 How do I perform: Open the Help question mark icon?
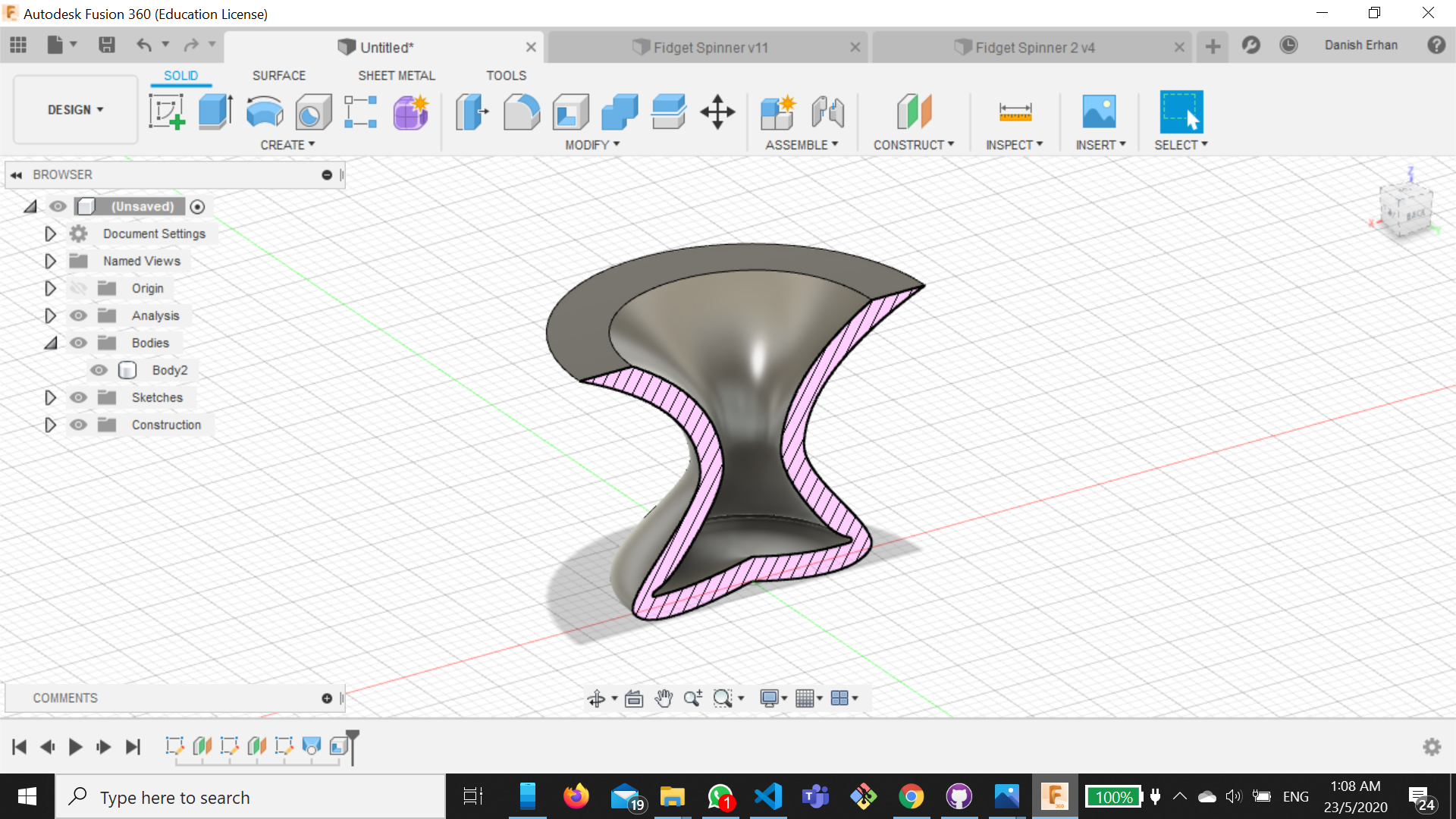pyautogui.click(x=1436, y=45)
